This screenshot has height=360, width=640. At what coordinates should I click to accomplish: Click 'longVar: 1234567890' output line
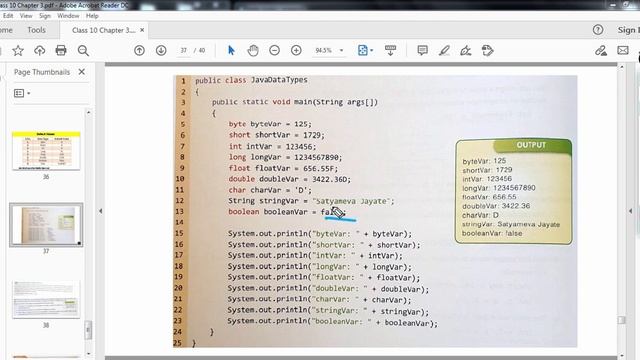pos(499,188)
